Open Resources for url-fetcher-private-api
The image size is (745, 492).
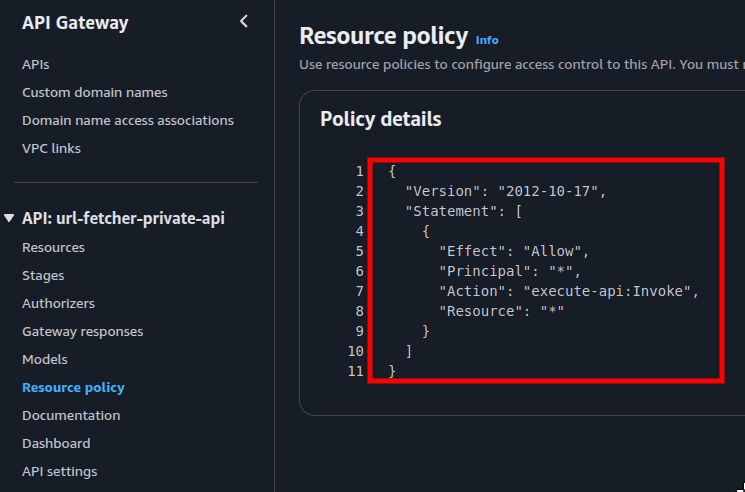(x=53, y=248)
